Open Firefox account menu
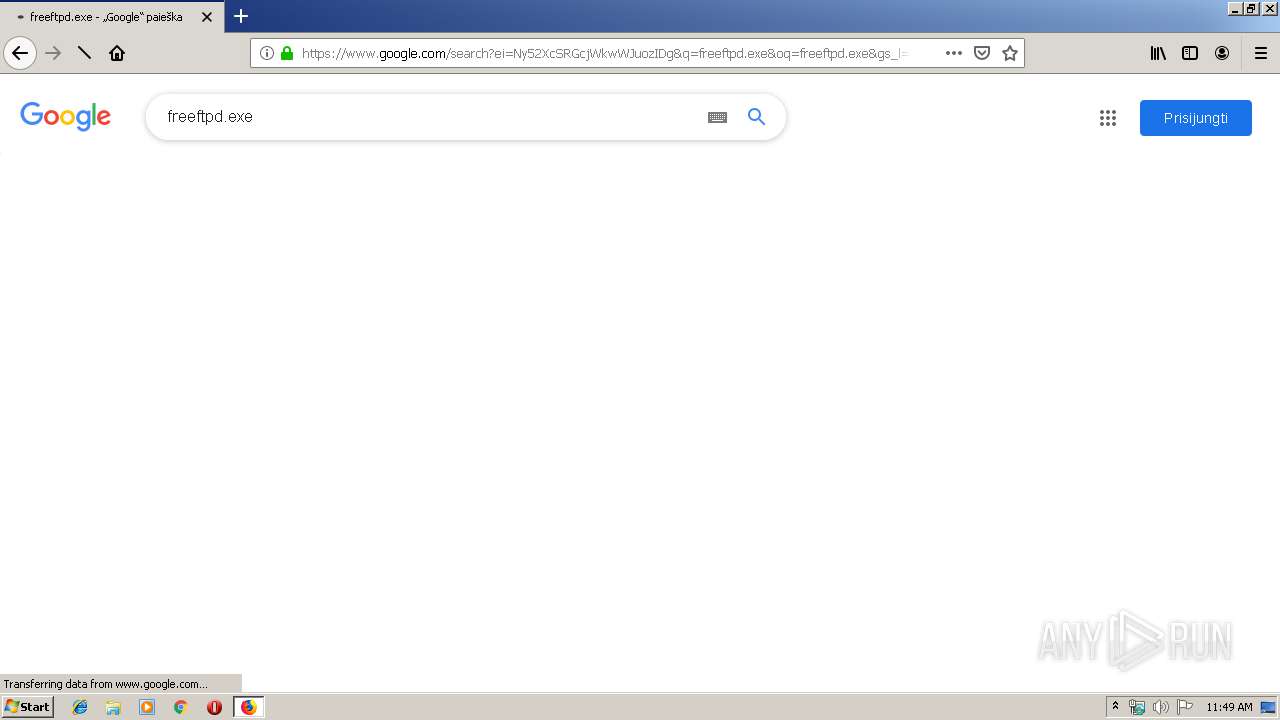Image resolution: width=1280 pixels, height=720 pixels. tap(1222, 53)
